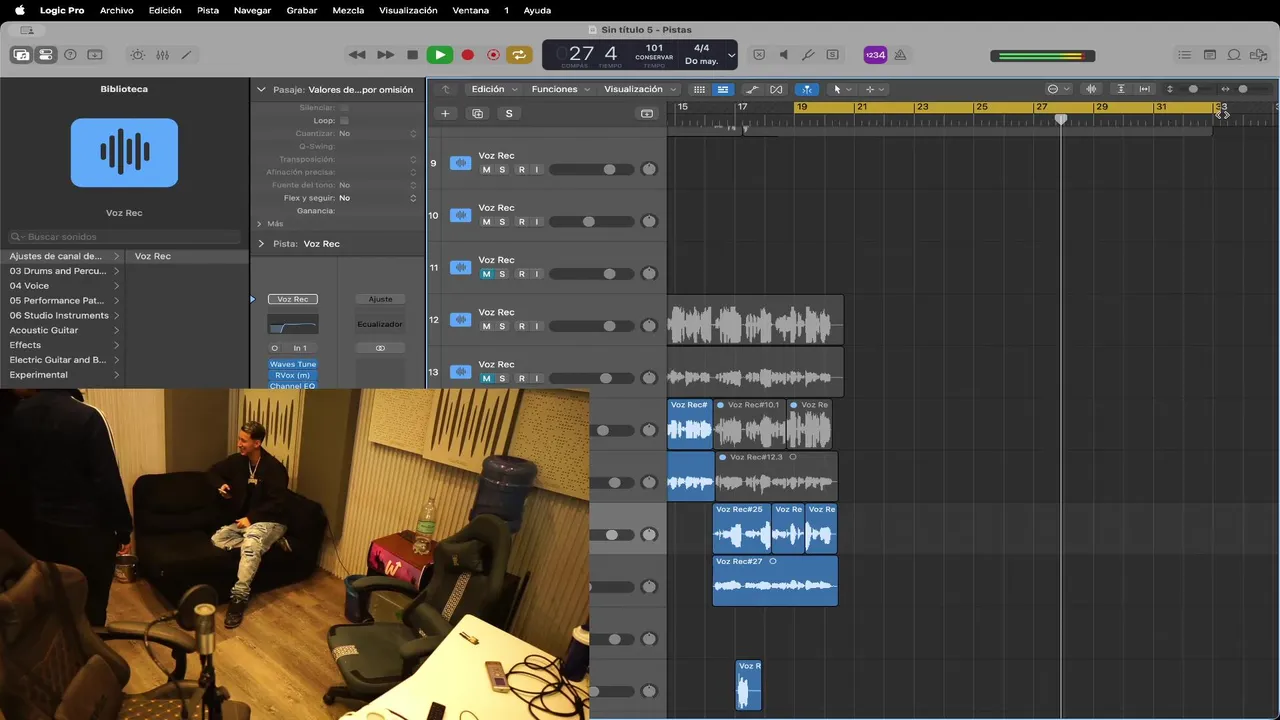Toggle the yellow Cycle mode button
Image resolution: width=1280 pixels, height=720 pixels.
[x=519, y=55]
